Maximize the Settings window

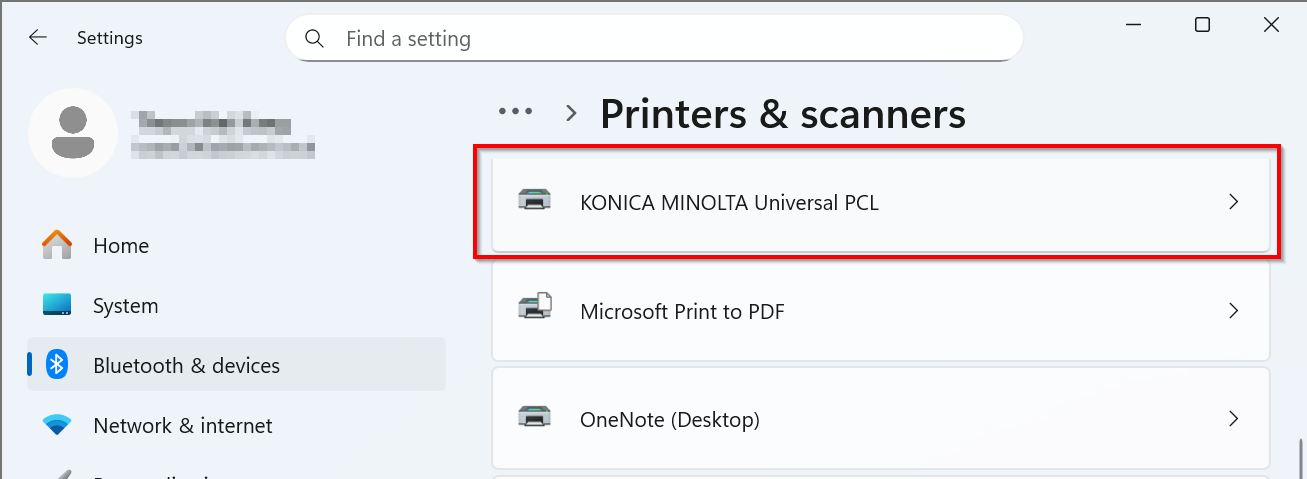(1203, 25)
